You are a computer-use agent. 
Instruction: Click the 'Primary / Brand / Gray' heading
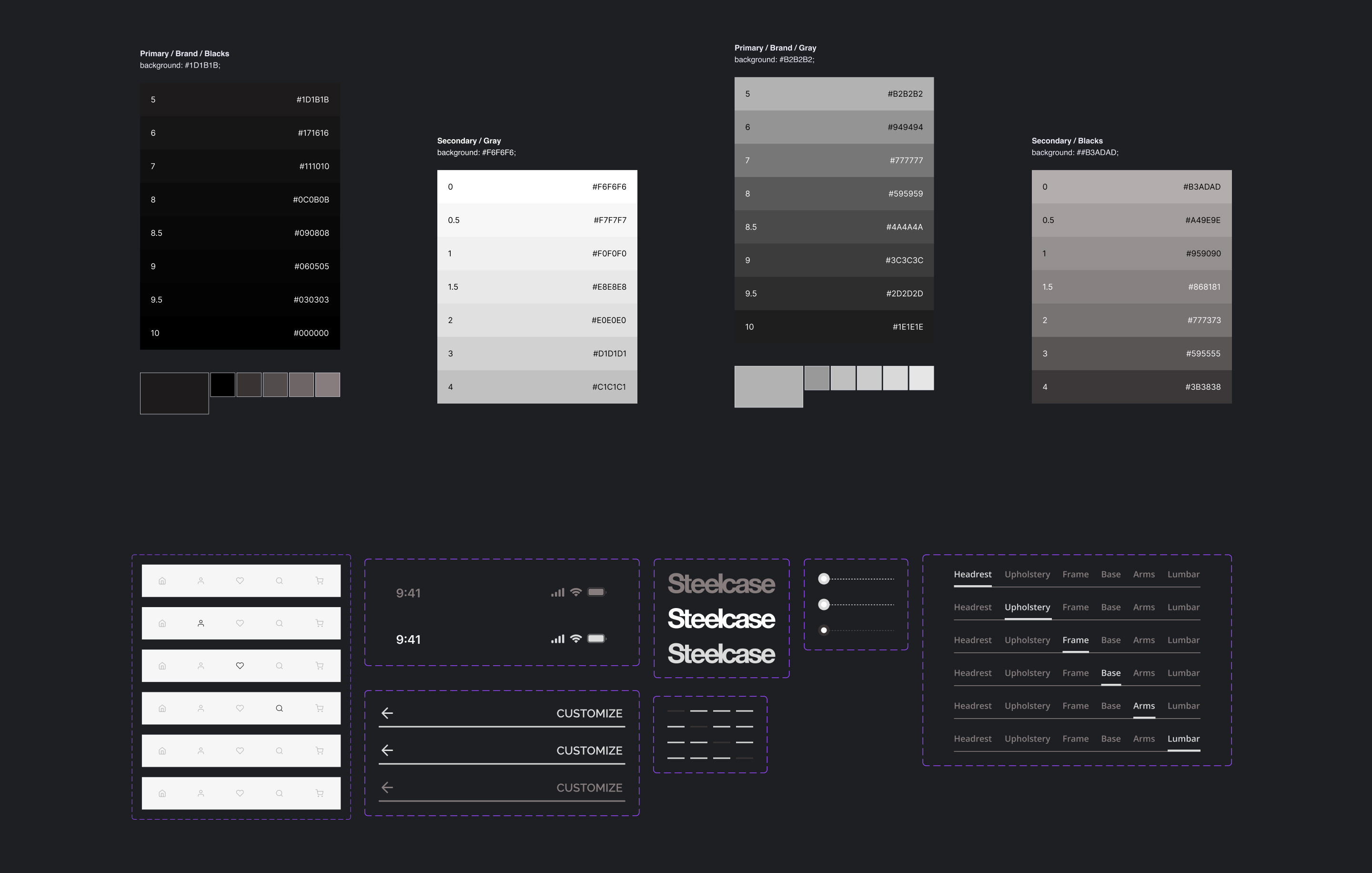click(x=776, y=48)
